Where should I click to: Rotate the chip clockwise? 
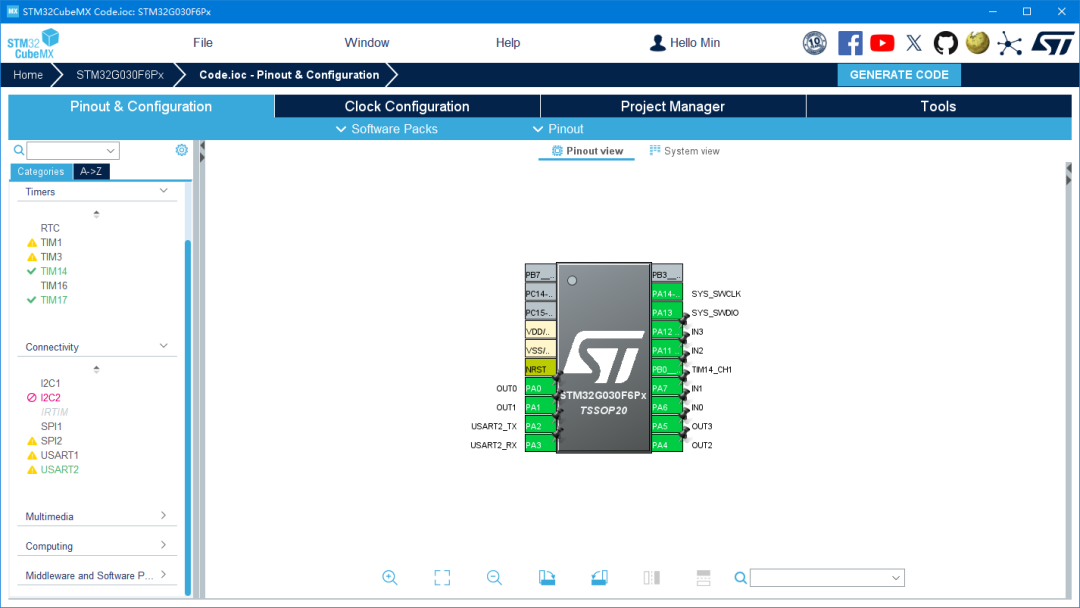click(x=547, y=578)
